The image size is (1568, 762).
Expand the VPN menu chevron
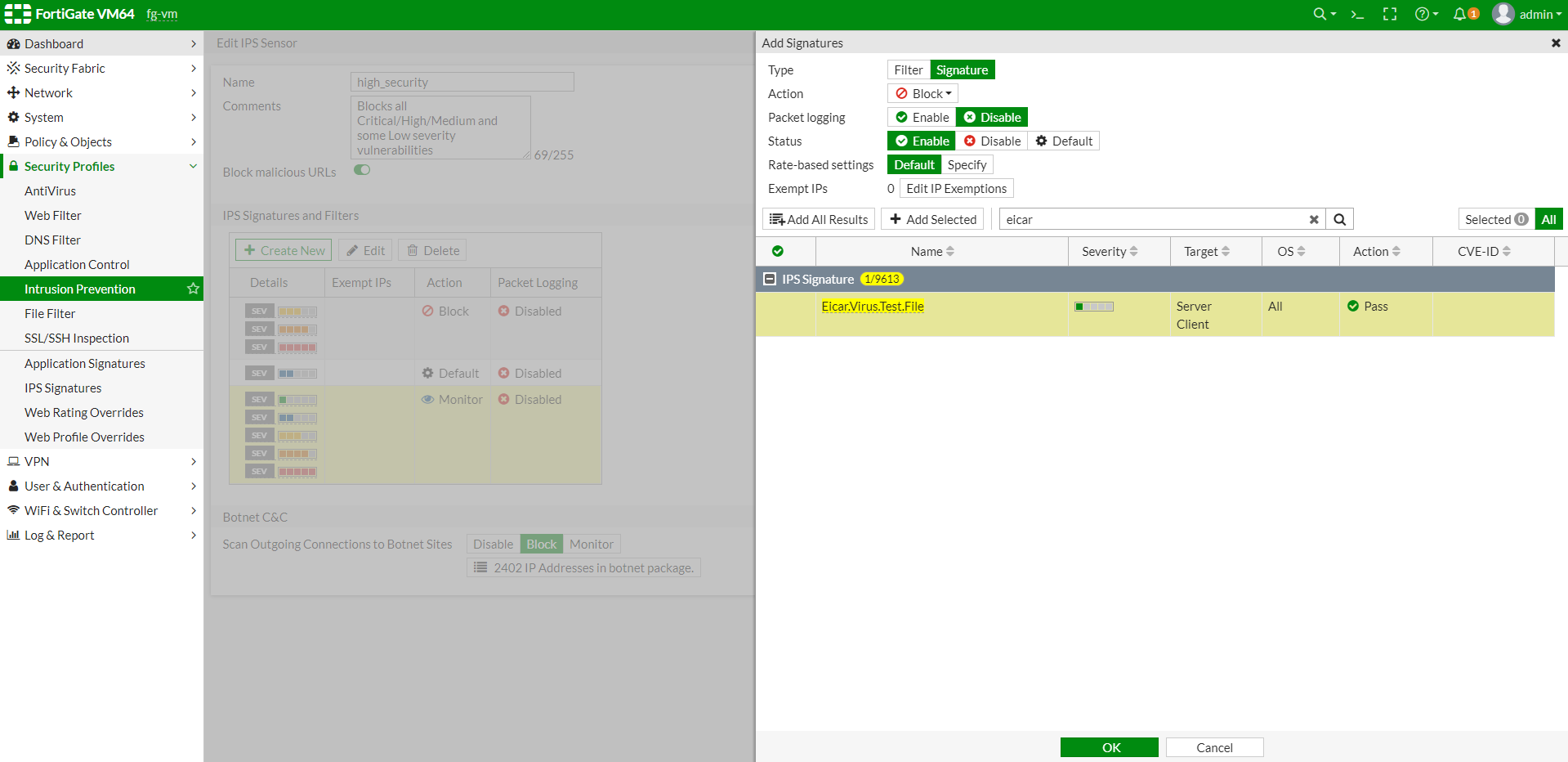[x=193, y=461]
